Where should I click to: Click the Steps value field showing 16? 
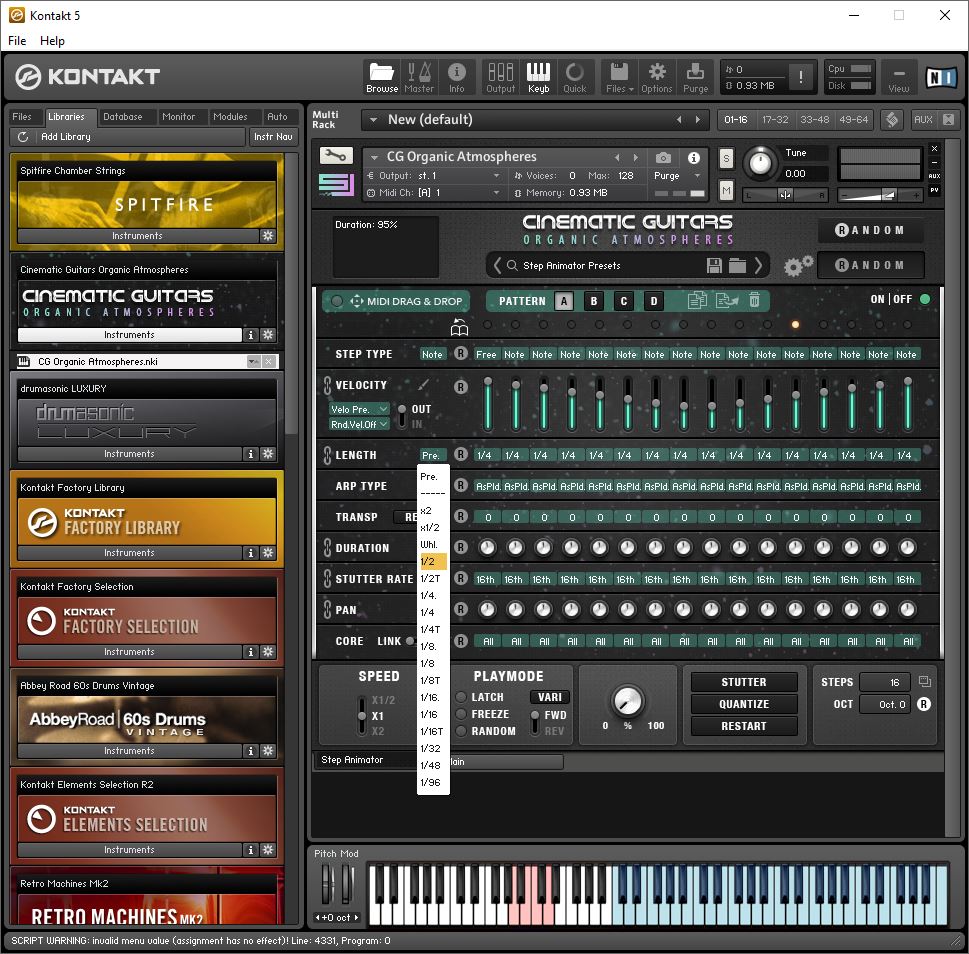pyautogui.click(x=884, y=682)
